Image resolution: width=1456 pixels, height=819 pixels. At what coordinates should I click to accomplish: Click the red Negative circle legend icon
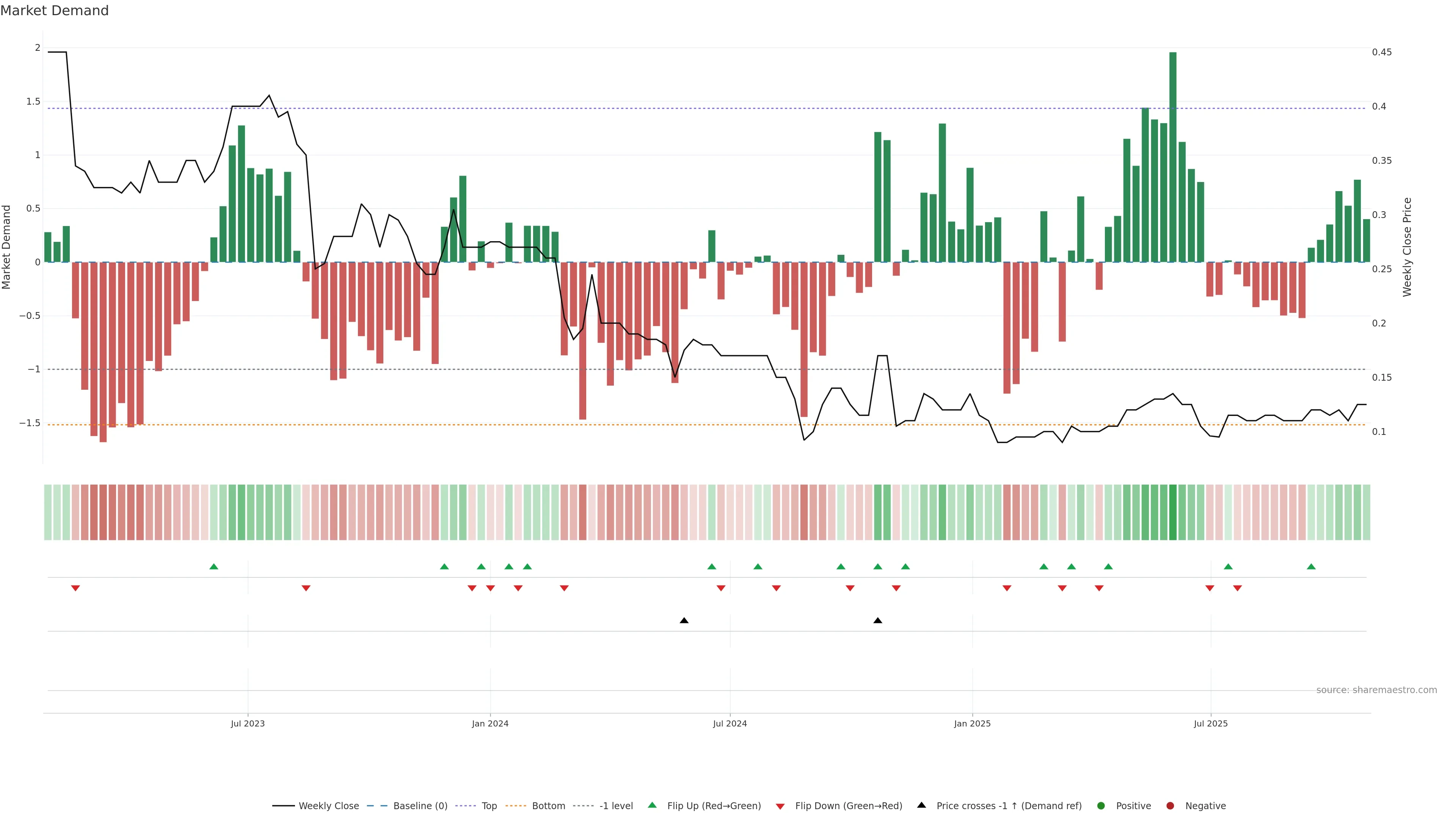pos(1170,805)
